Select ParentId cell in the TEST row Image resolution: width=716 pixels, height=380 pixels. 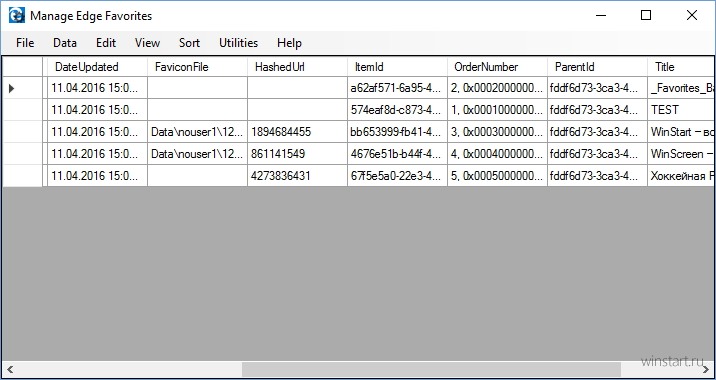pos(598,110)
